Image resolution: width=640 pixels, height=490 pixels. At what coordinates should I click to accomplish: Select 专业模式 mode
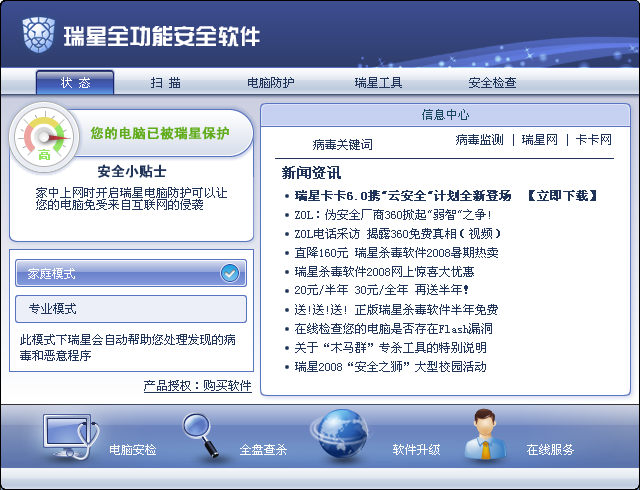pos(131,309)
